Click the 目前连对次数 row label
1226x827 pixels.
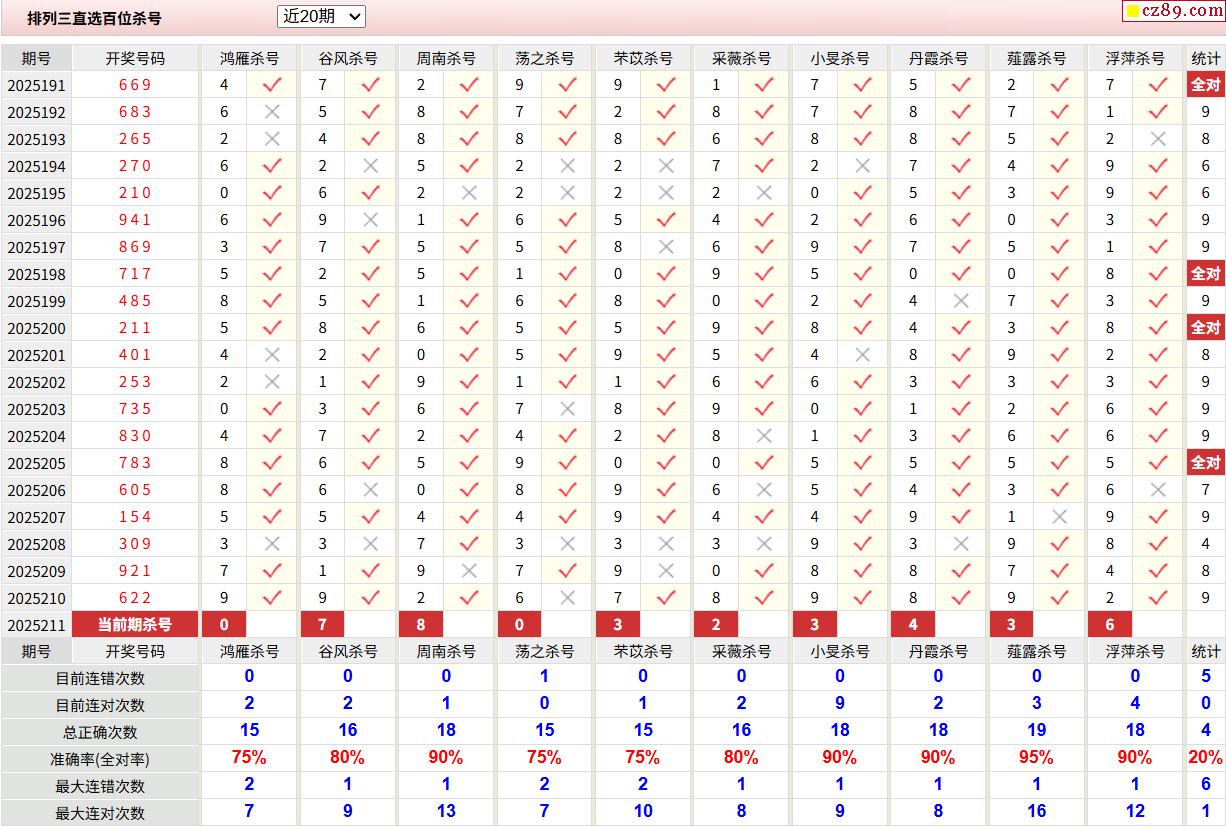(100, 705)
